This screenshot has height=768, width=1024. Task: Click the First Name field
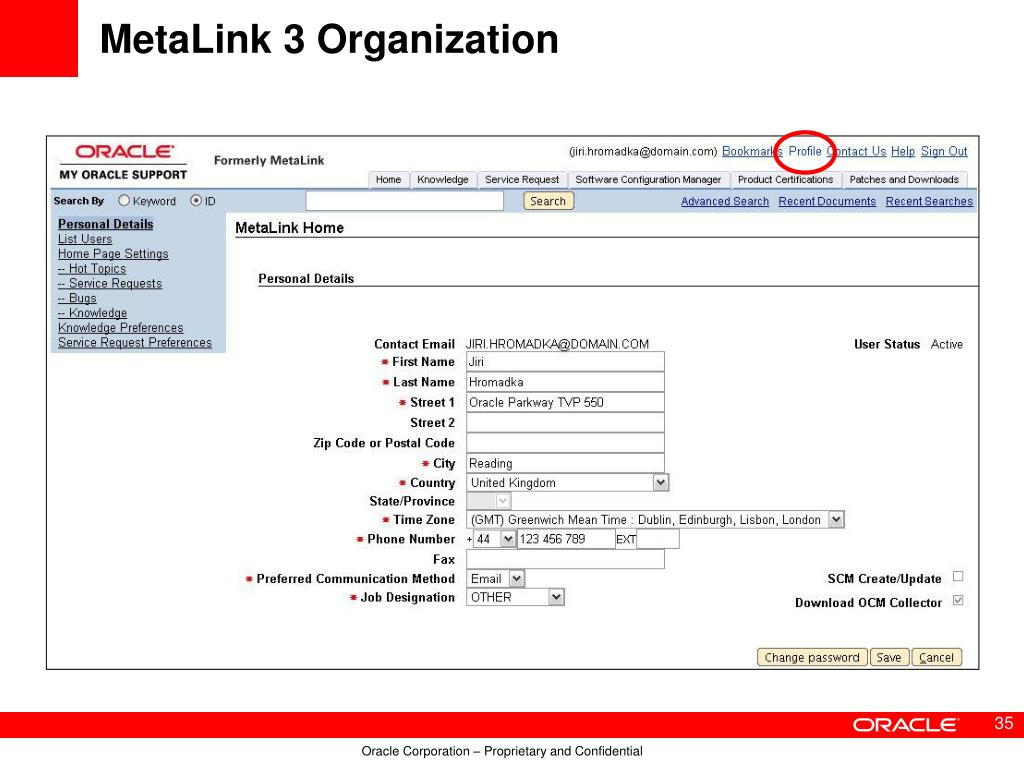click(x=565, y=362)
